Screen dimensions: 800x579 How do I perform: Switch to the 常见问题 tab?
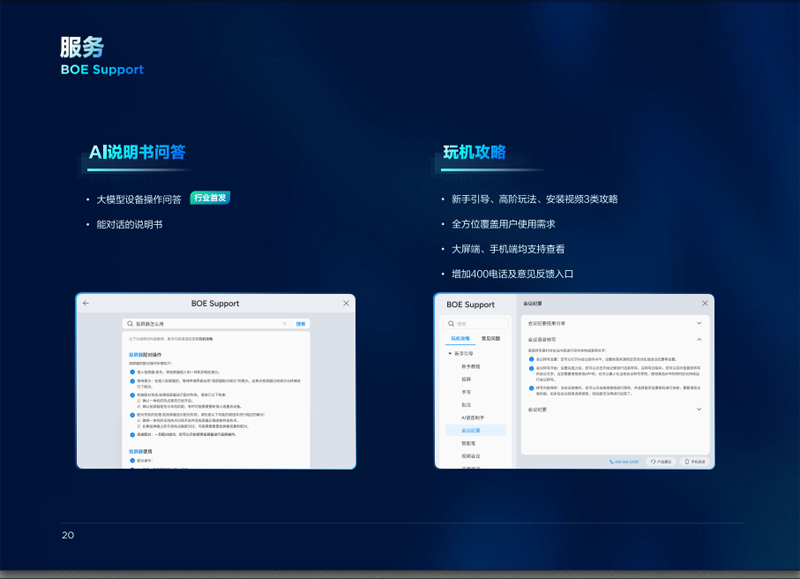(491, 339)
